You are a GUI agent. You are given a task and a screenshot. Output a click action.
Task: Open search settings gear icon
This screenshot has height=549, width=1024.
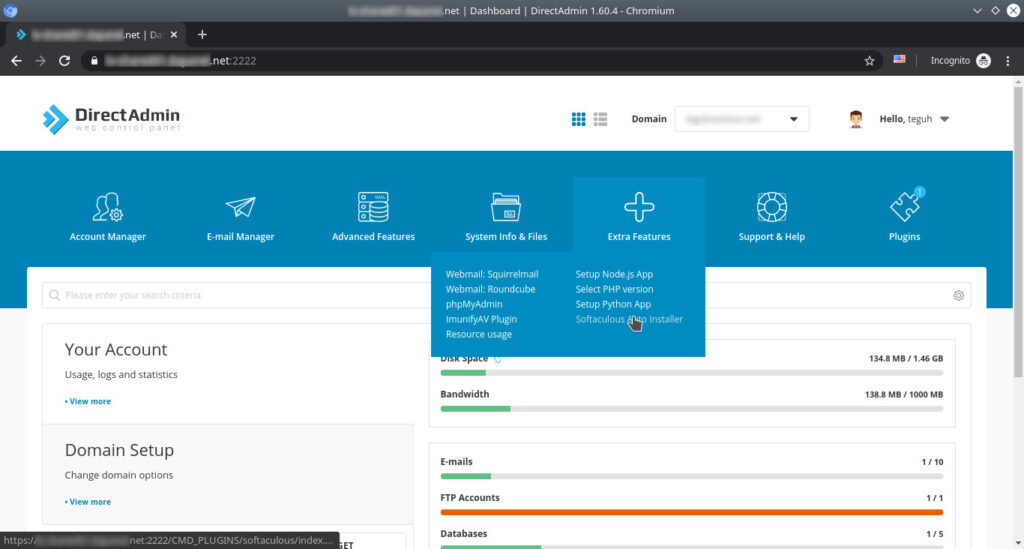pos(958,295)
